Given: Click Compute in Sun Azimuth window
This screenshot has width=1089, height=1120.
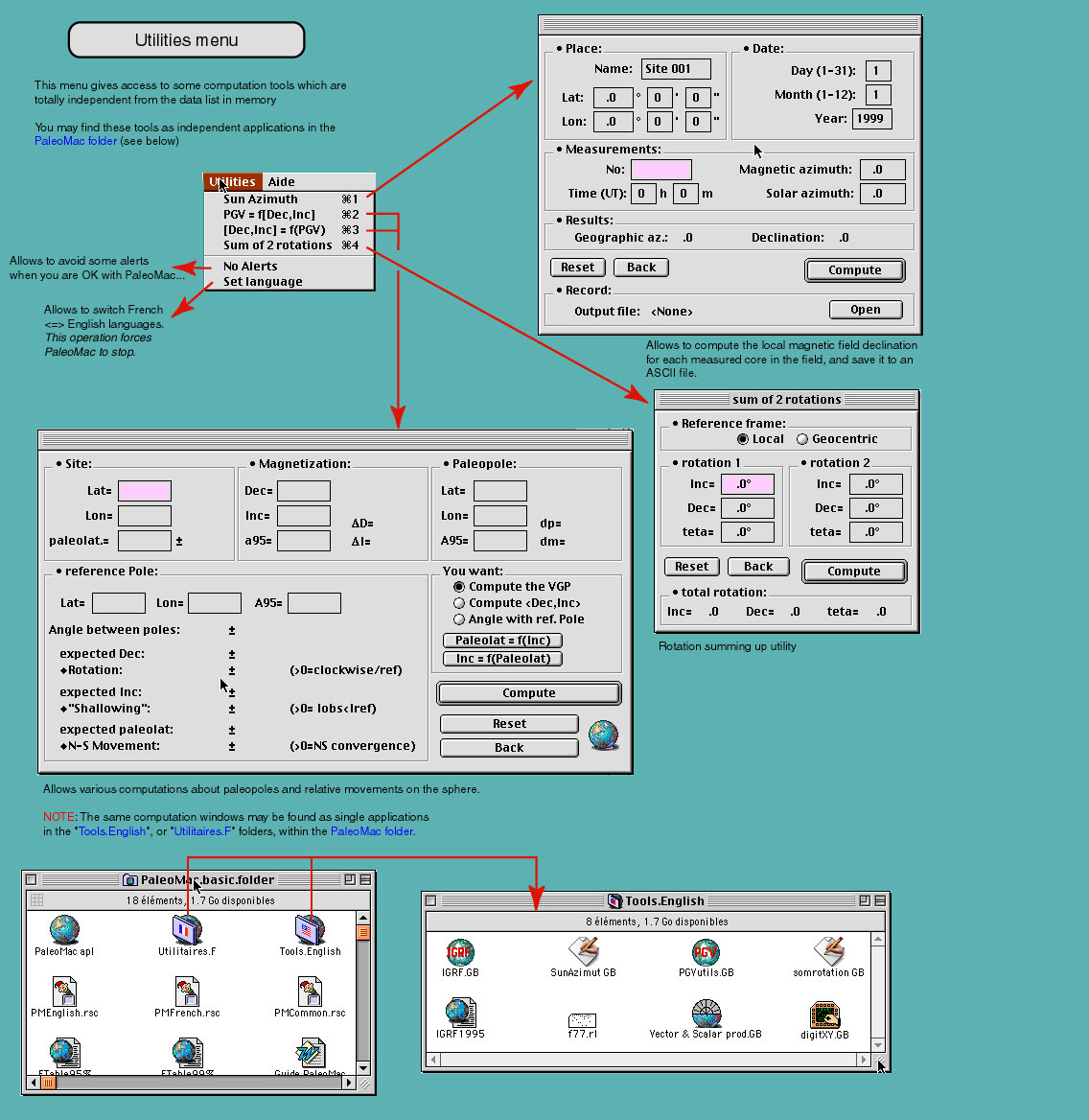Looking at the screenshot, I should (855, 270).
